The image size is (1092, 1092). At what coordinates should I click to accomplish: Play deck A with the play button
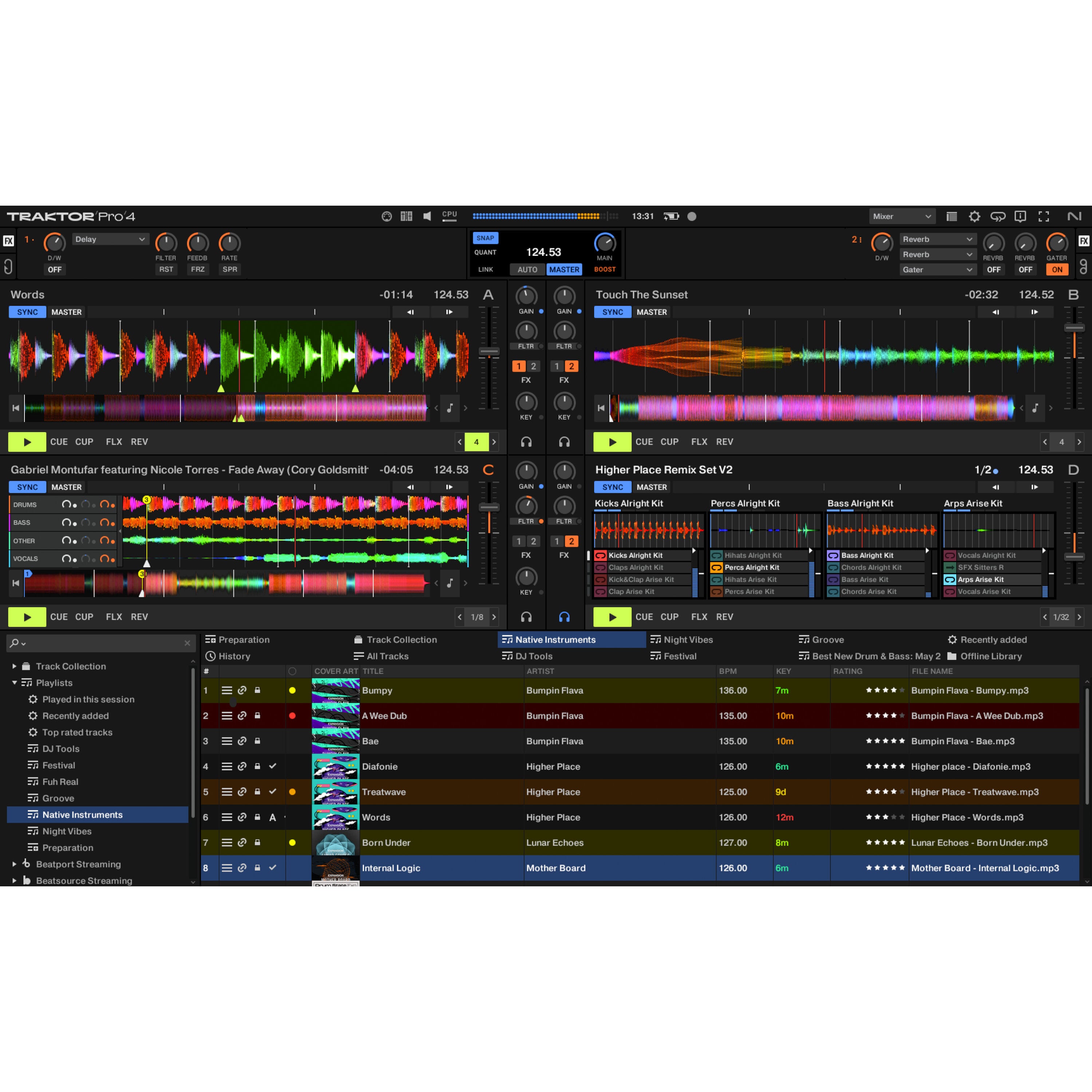[27, 442]
